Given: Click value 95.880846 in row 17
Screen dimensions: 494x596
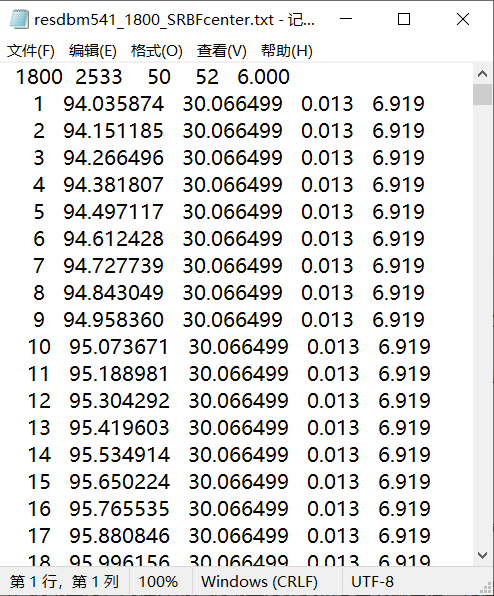Looking at the screenshot, I should (x=119, y=536).
